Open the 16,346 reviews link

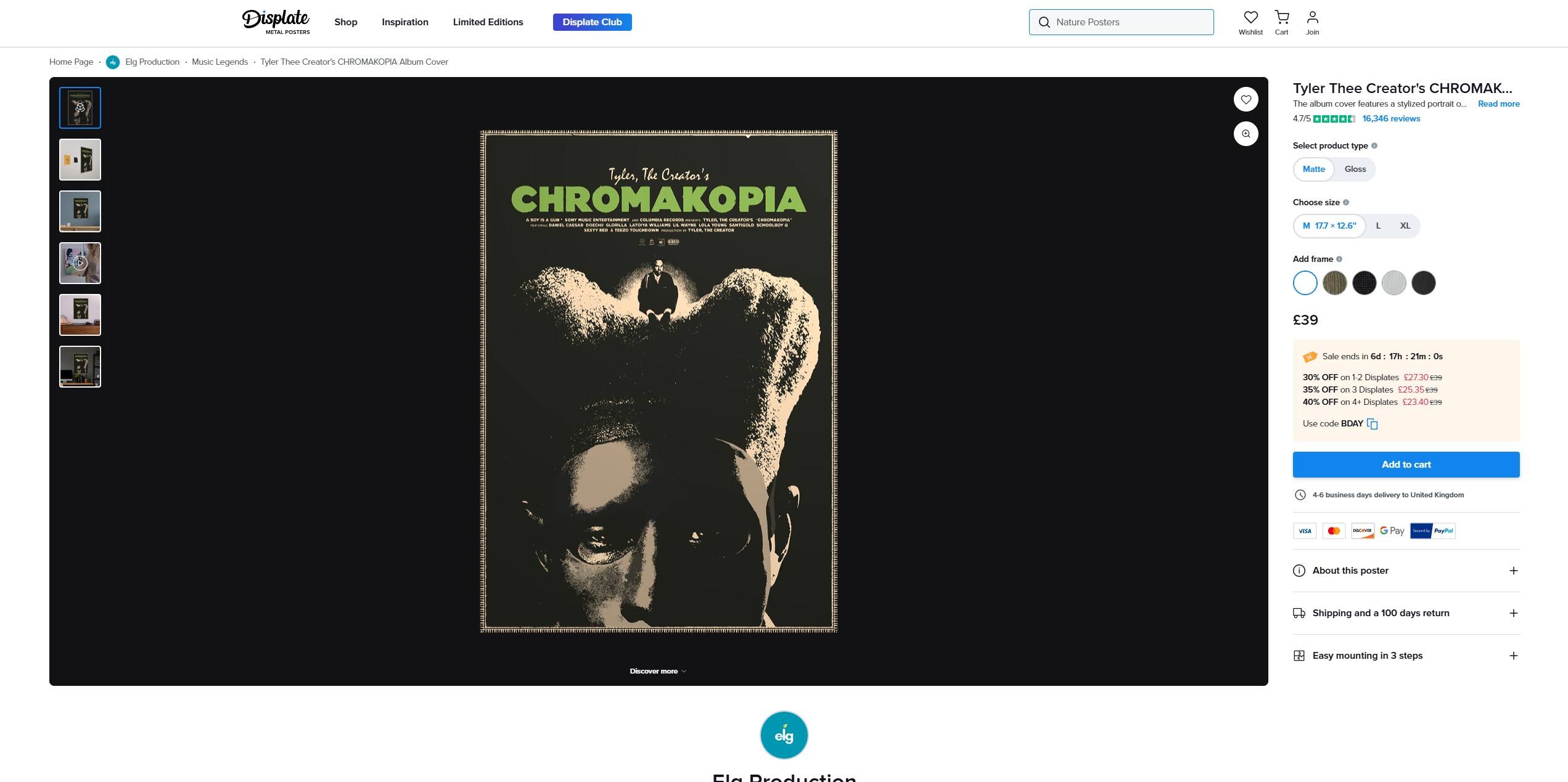coord(1390,119)
